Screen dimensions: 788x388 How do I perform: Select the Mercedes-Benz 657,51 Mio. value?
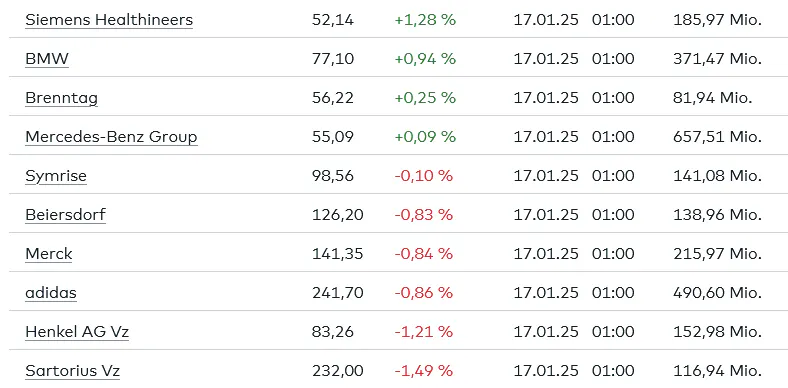coord(717,137)
